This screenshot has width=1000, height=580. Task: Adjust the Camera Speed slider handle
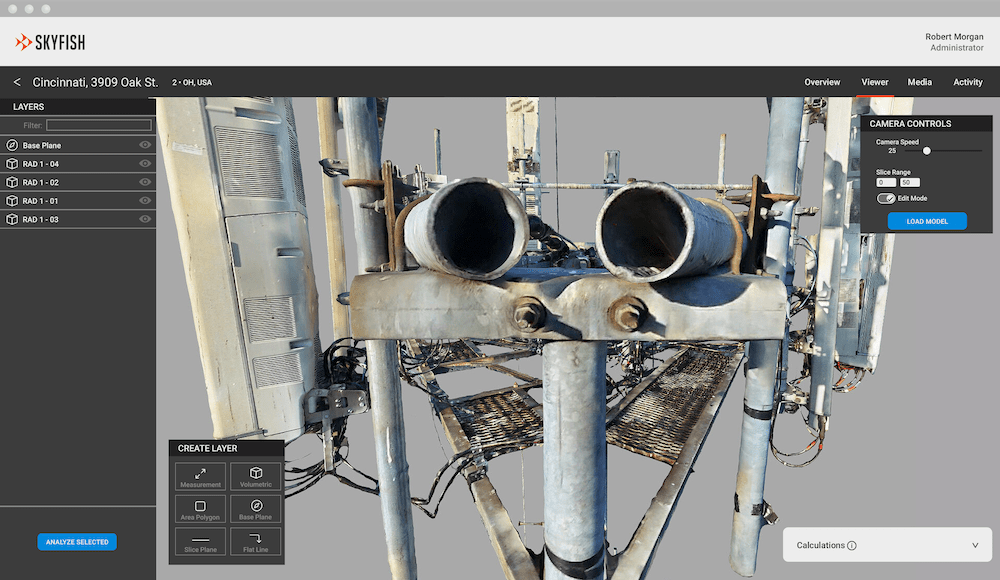click(927, 151)
